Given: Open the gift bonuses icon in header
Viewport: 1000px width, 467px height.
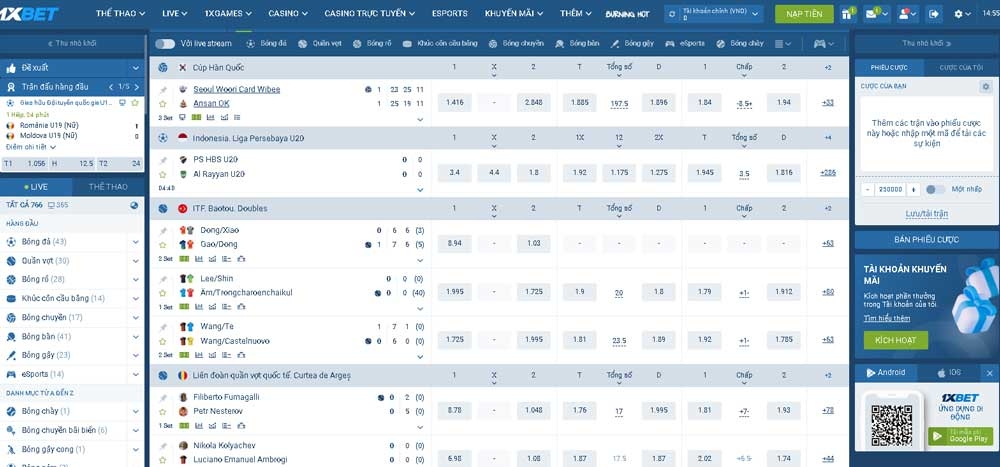Looking at the screenshot, I should (x=848, y=13).
